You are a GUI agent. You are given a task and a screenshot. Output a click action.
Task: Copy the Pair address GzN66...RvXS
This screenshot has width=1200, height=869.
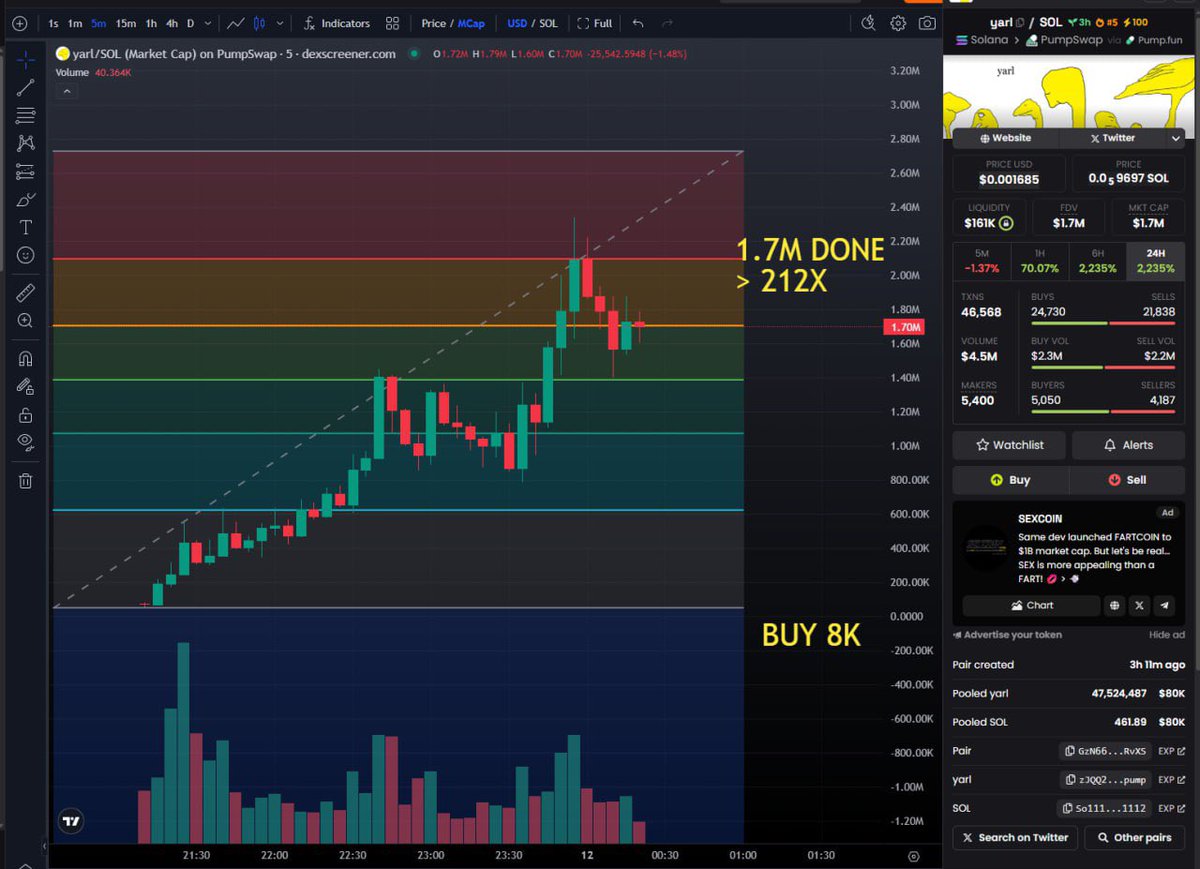[x=1104, y=751]
